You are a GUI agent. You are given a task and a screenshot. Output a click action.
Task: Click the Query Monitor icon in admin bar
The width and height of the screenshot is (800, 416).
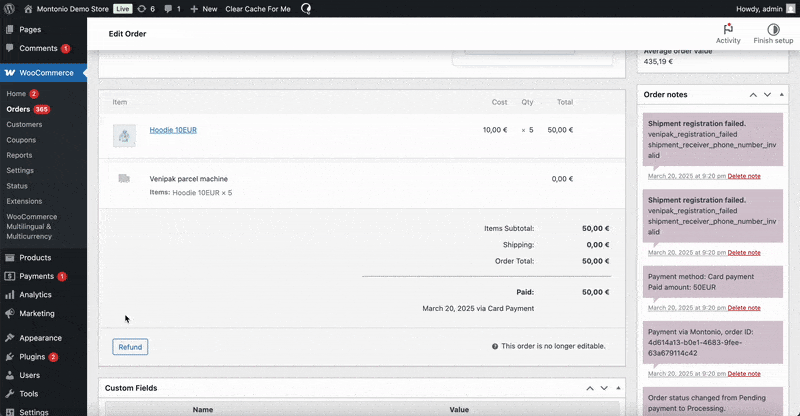click(306, 9)
